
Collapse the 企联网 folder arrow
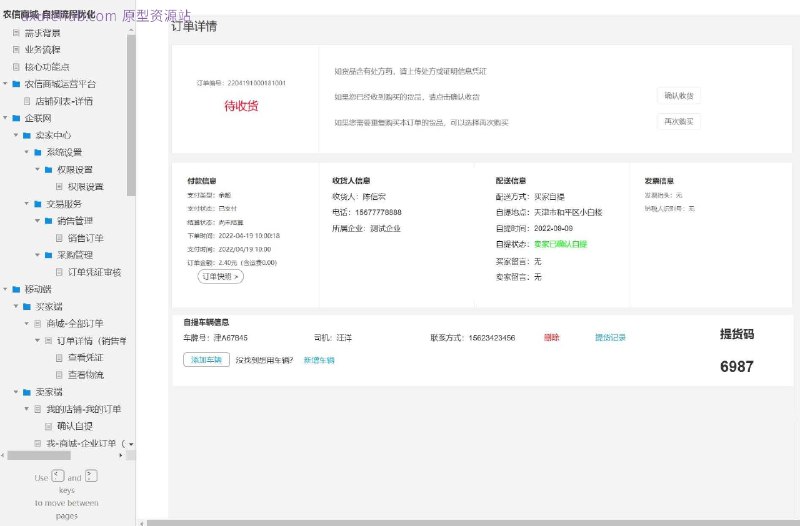tap(5, 118)
